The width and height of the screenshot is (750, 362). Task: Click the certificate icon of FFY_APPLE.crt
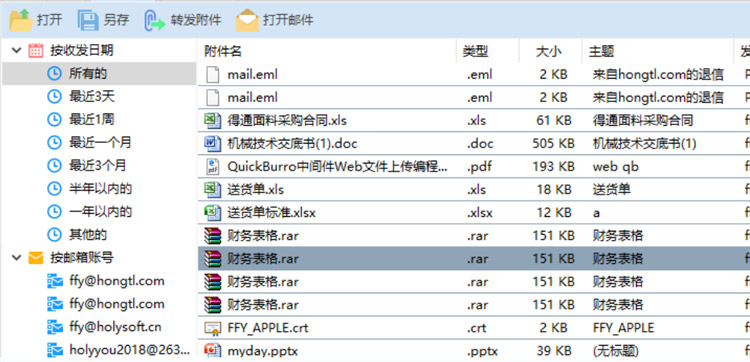(212, 328)
